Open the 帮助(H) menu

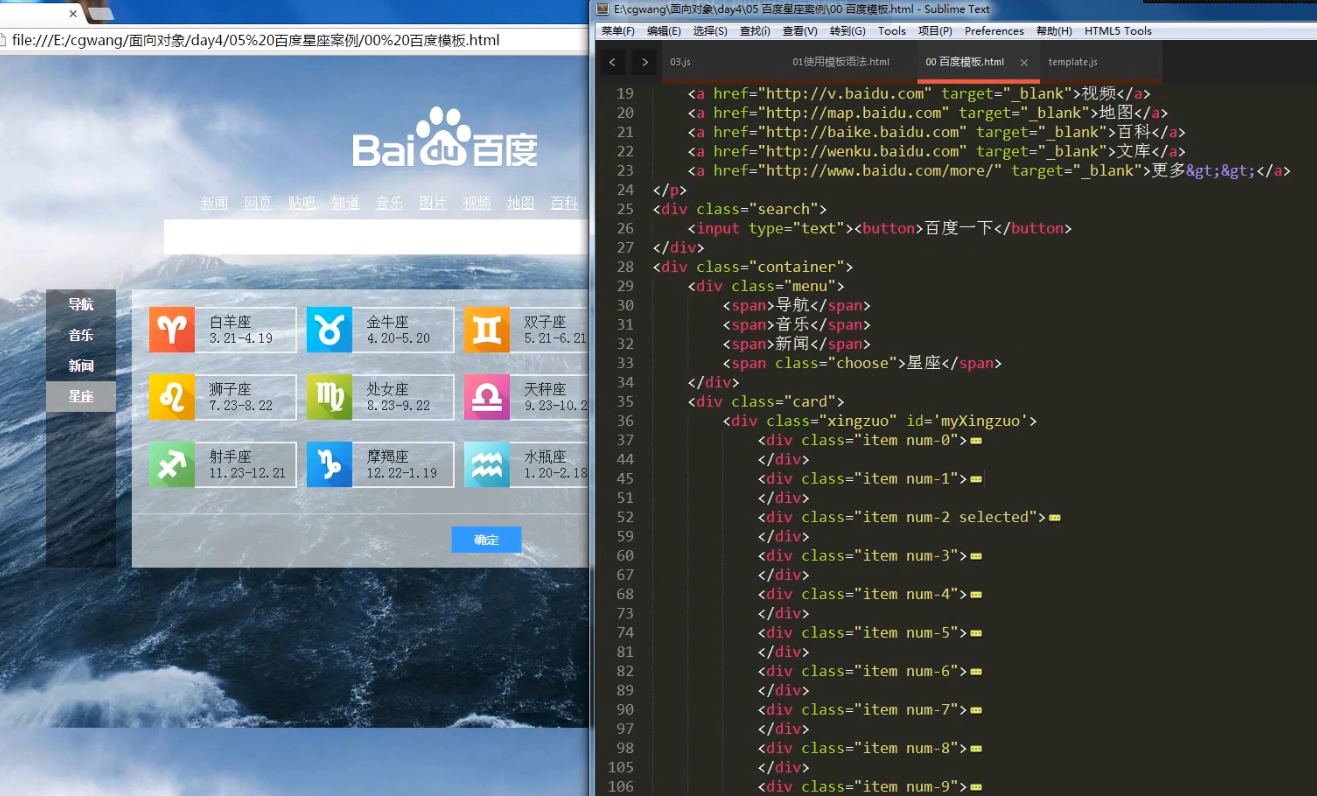pyautogui.click(x=1054, y=31)
